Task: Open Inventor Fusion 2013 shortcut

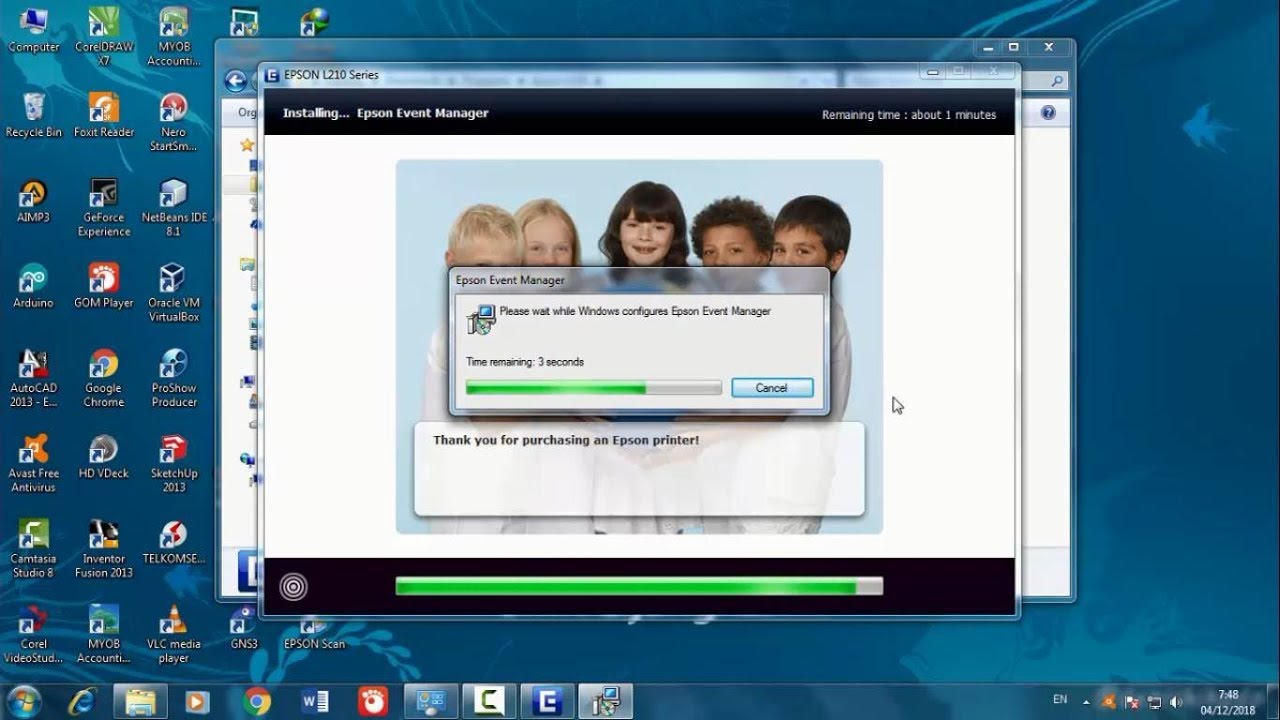Action: [x=104, y=548]
